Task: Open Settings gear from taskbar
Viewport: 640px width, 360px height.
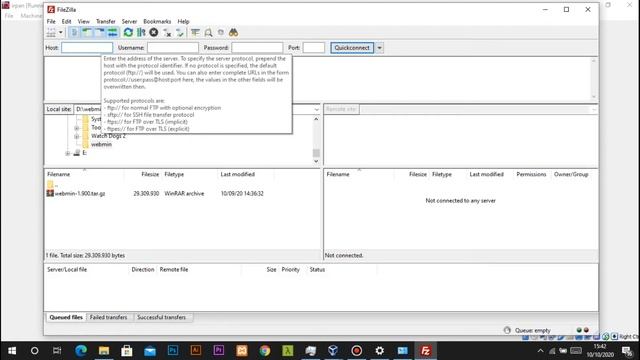Action: point(380,351)
